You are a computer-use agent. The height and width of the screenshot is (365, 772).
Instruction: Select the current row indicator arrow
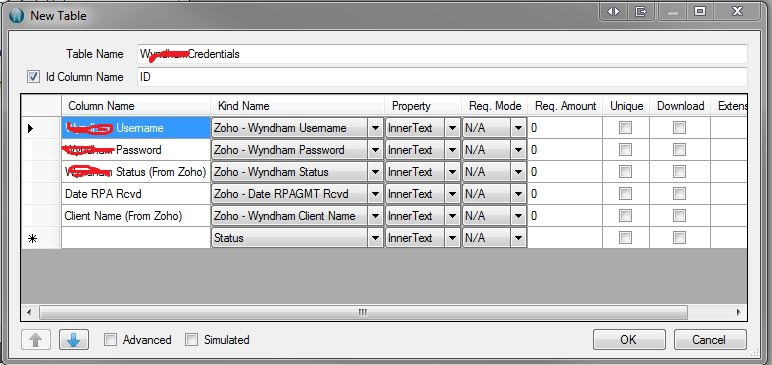(31, 128)
